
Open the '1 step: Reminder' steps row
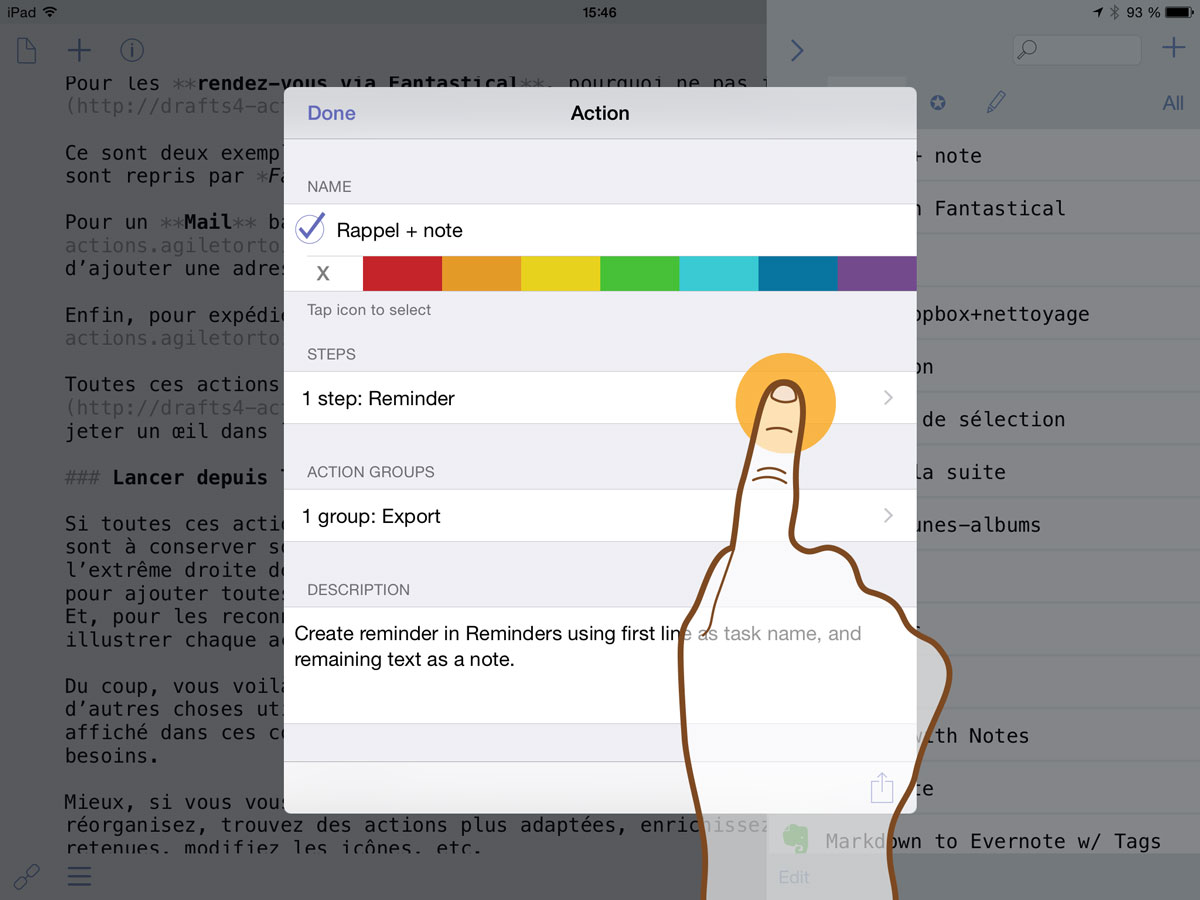(x=600, y=398)
